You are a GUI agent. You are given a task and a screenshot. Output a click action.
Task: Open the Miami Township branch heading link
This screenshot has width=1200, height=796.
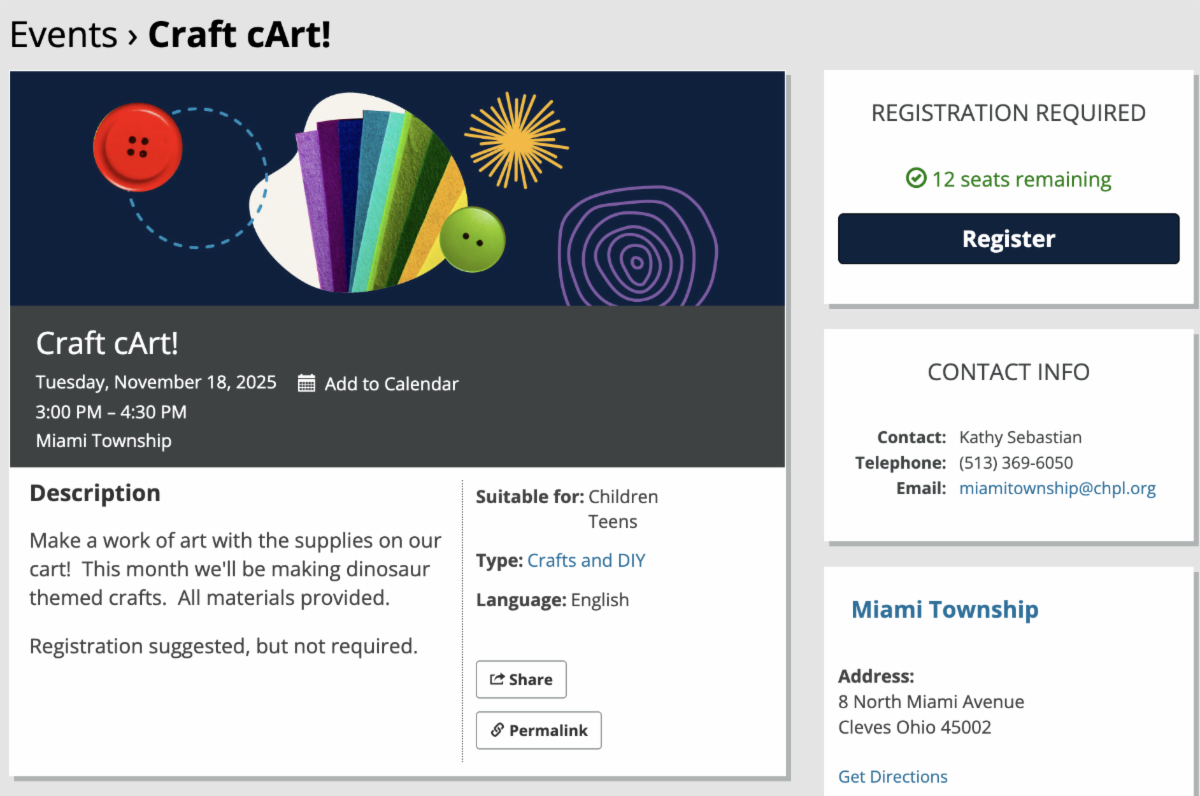pos(944,609)
